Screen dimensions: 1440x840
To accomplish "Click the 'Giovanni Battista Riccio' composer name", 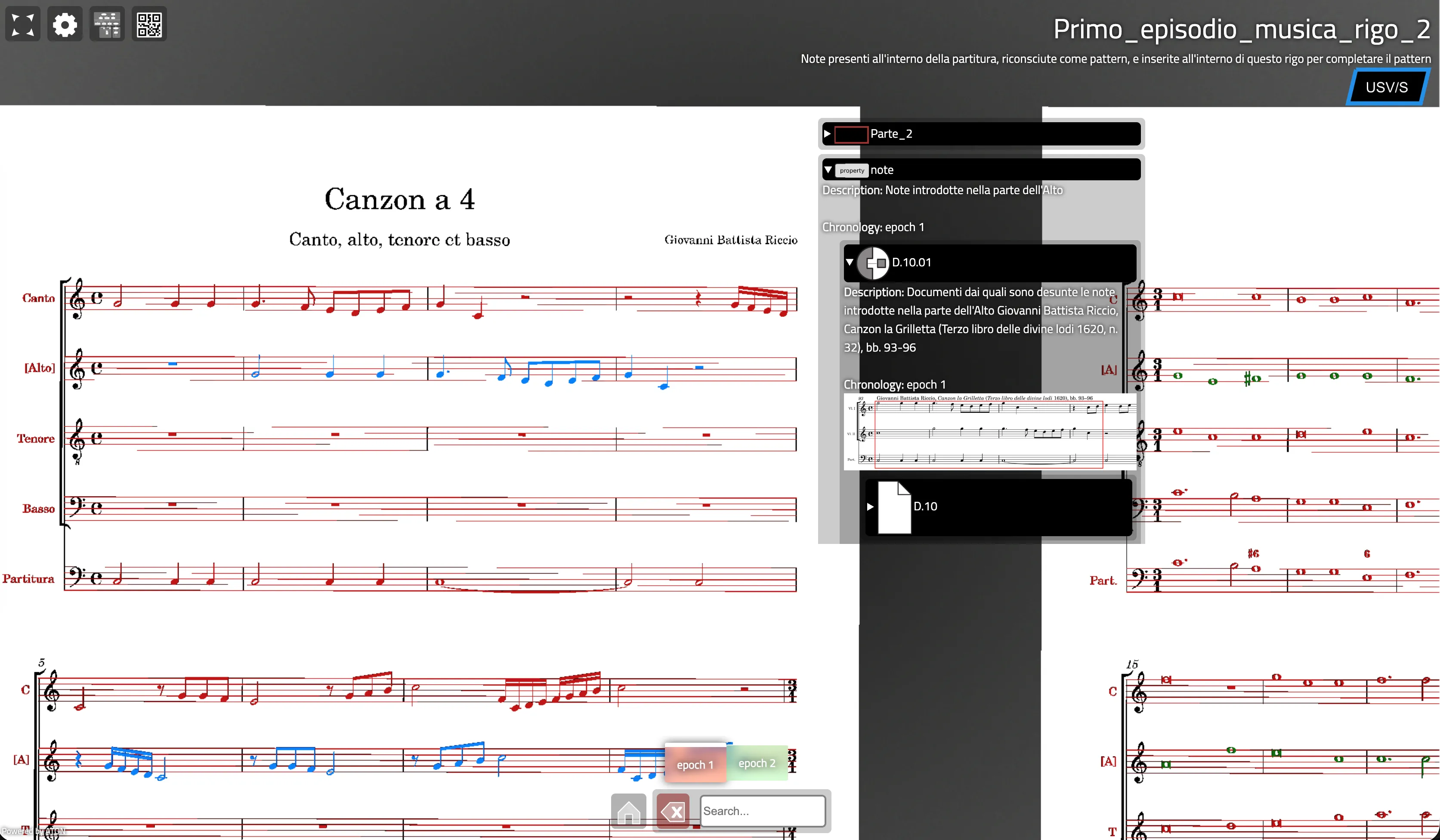I will (x=731, y=239).
